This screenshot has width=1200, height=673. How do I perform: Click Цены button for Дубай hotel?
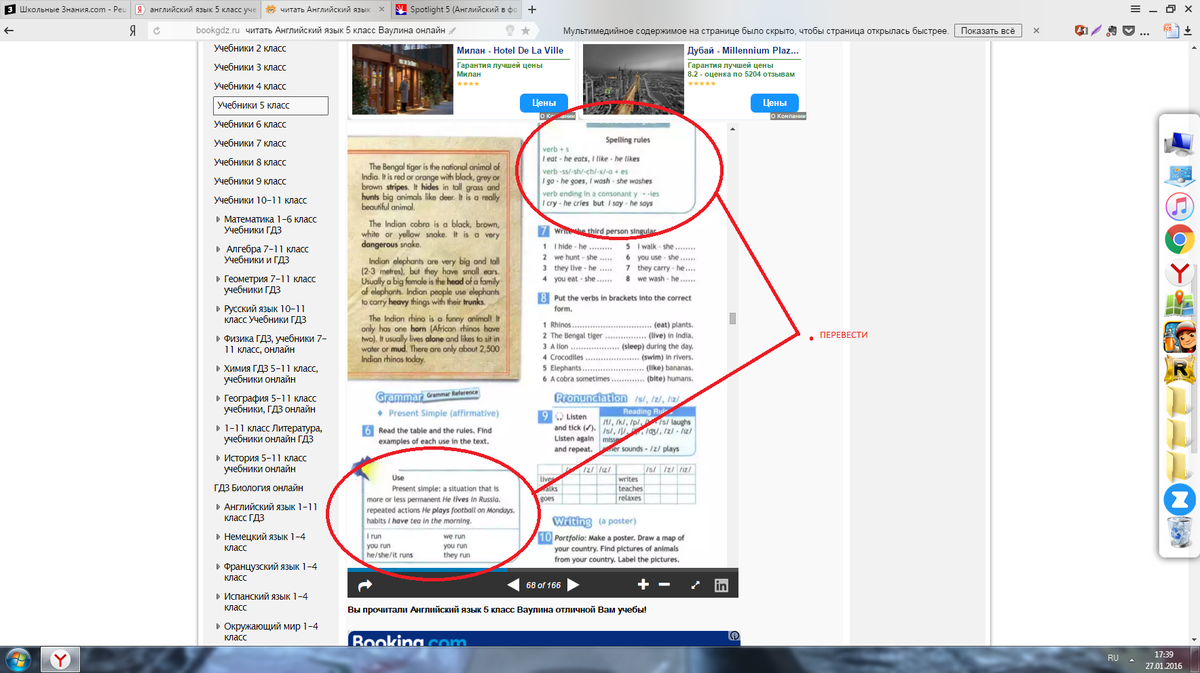[774, 103]
